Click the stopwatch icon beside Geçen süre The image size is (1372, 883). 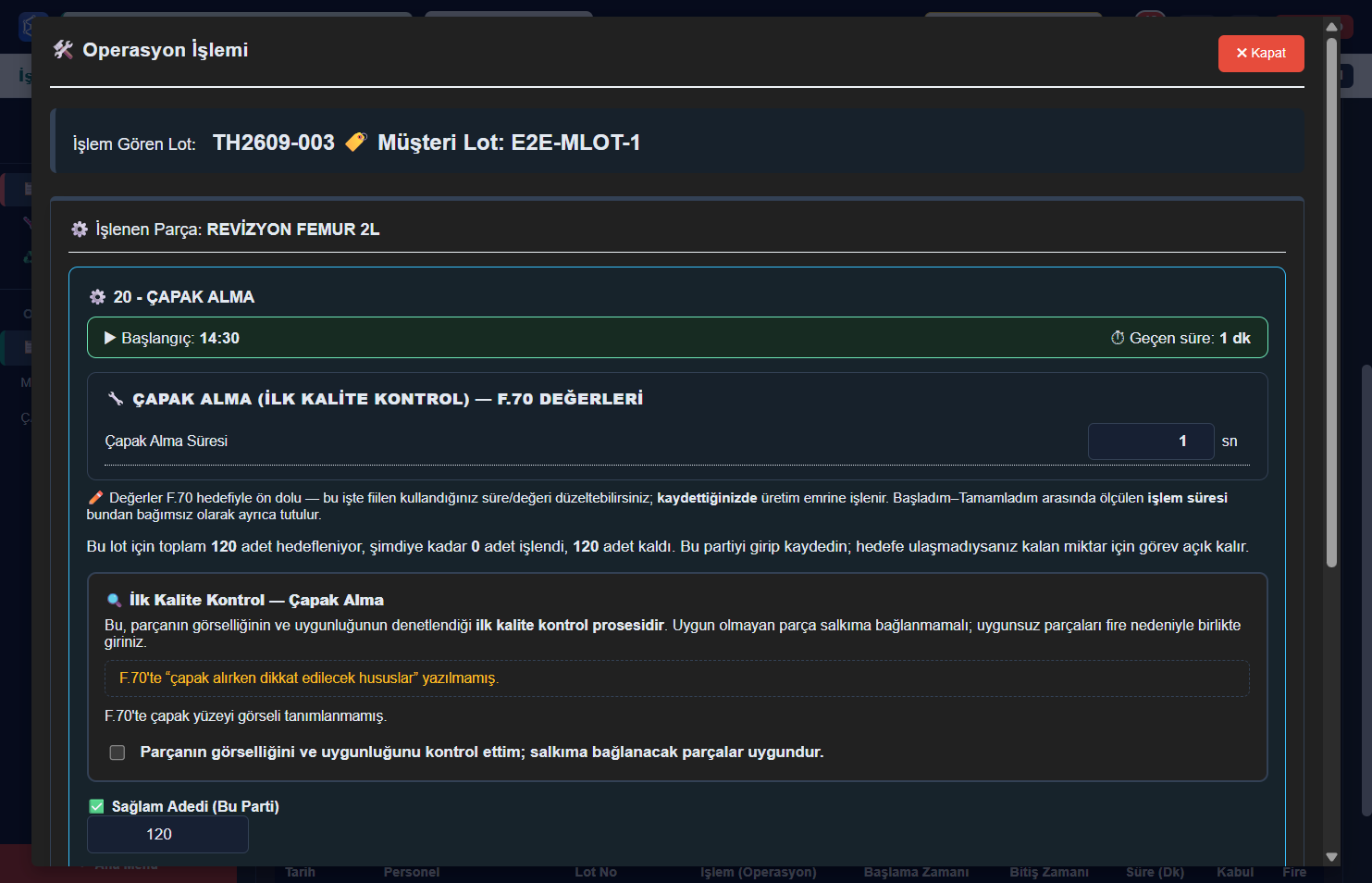tap(1118, 338)
